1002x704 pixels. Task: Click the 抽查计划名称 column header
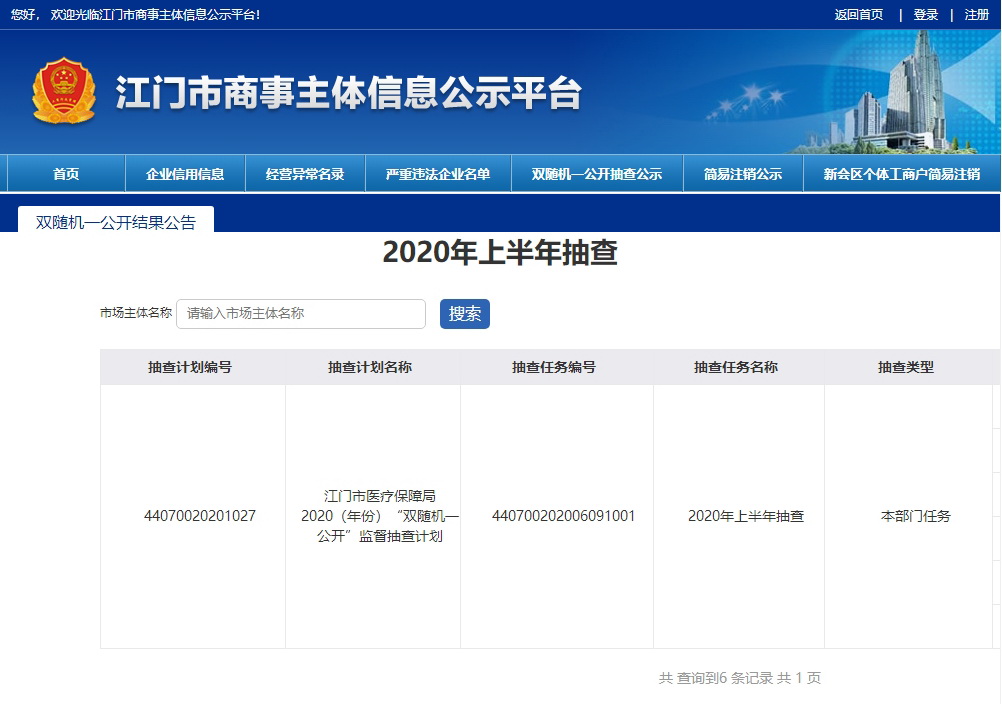(372, 367)
